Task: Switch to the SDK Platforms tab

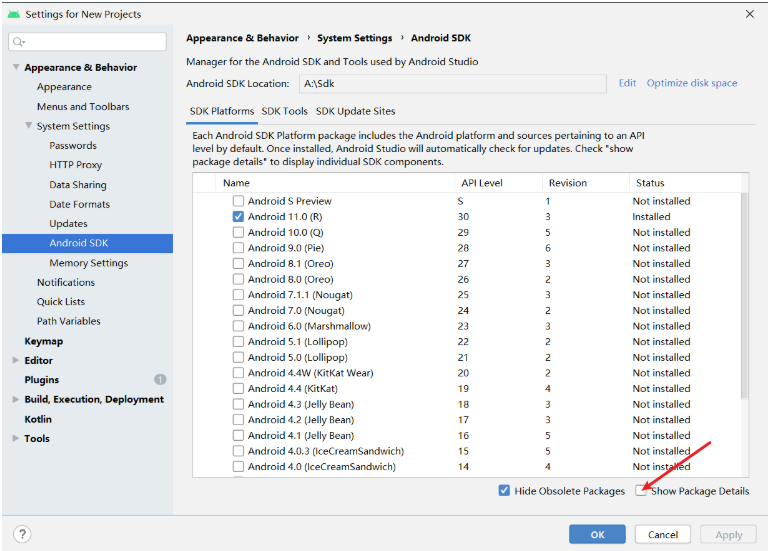Action: pyautogui.click(x=222, y=112)
